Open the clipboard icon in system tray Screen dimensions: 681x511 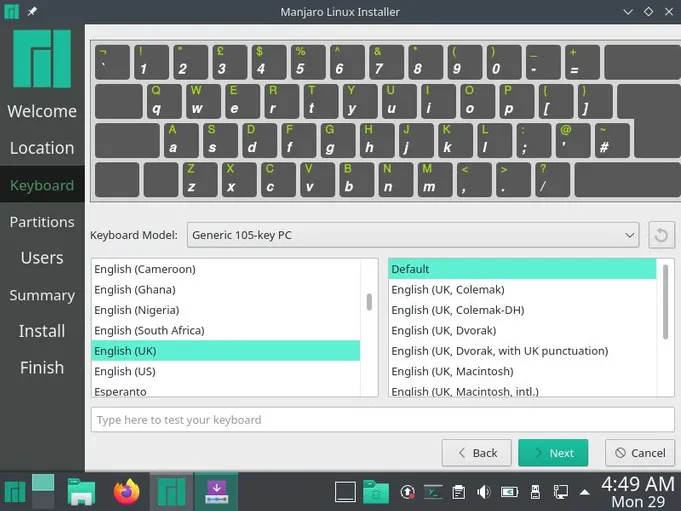click(458, 492)
